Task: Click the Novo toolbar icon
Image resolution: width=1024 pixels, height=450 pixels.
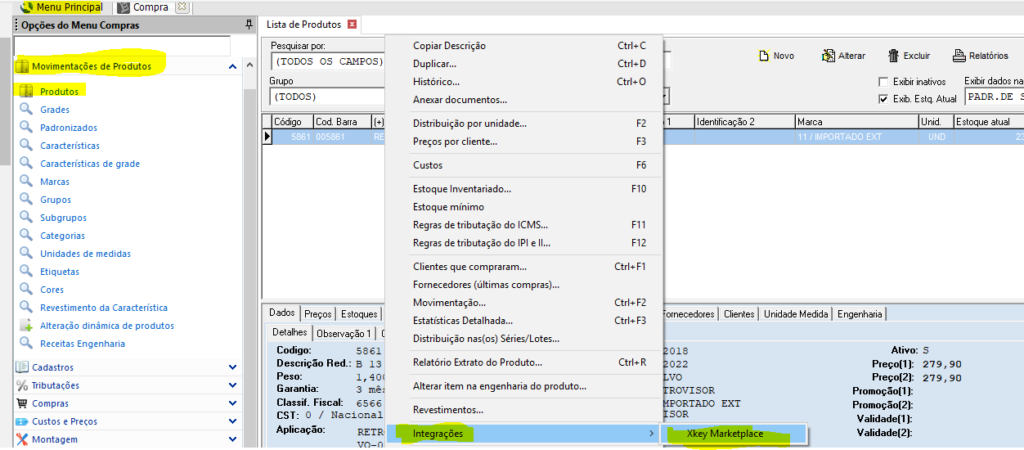Action: pyautogui.click(x=765, y=56)
